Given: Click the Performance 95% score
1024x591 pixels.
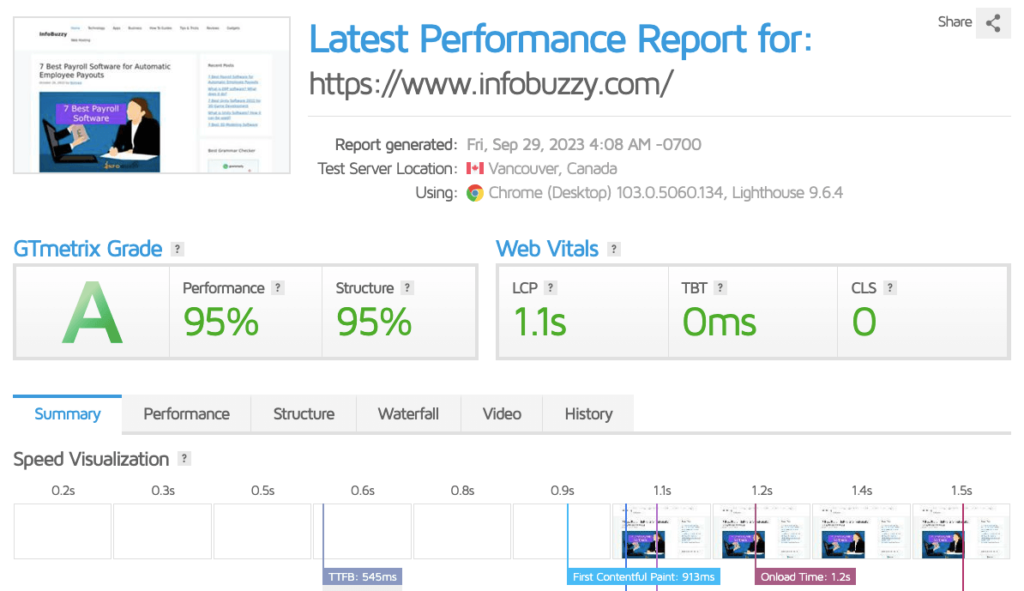Looking at the screenshot, I should [x=221, y=322].
